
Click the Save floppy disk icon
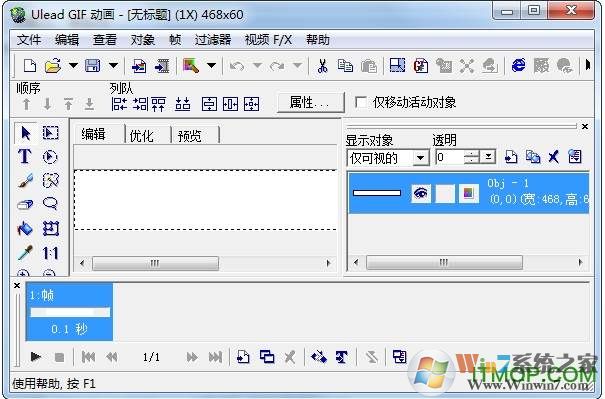pyautogui.click(x=93, y=66)
